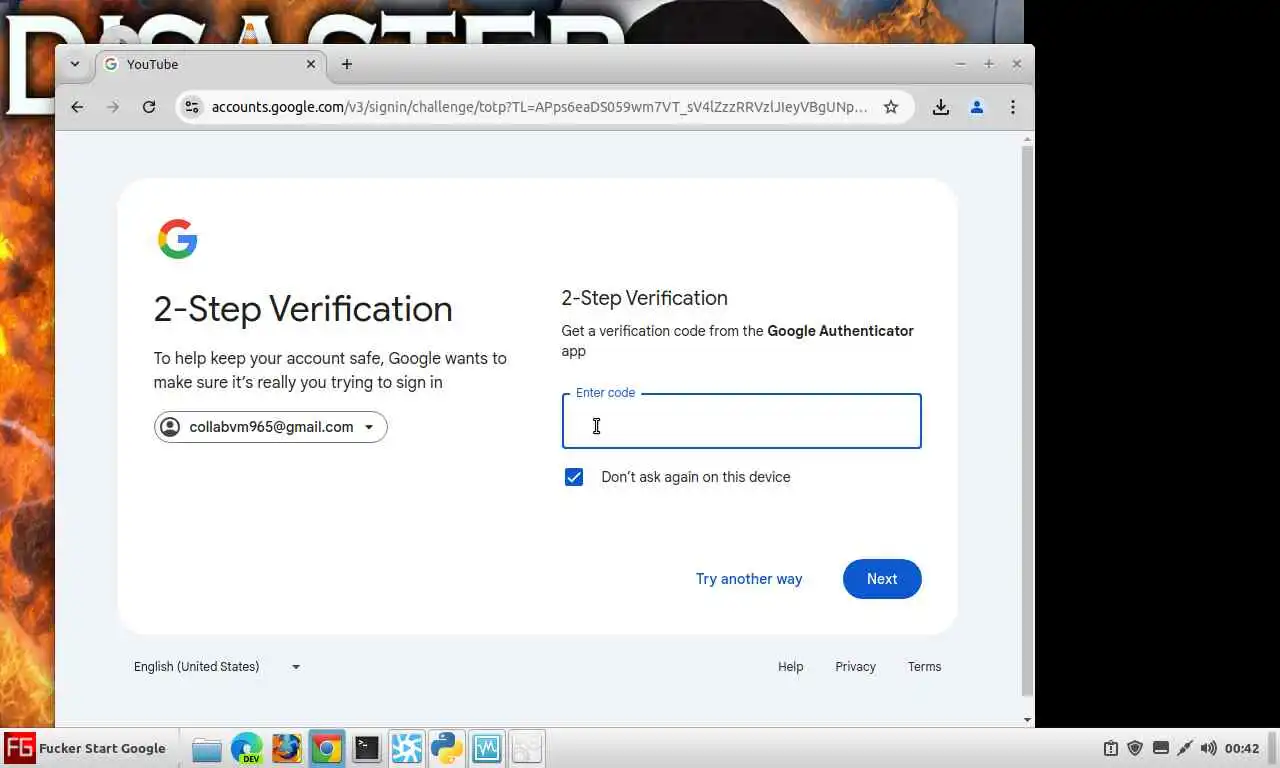Click the notification tray icon with exclamation
The width and height of the screenshot is (1280, 768).
point(1111,748)
